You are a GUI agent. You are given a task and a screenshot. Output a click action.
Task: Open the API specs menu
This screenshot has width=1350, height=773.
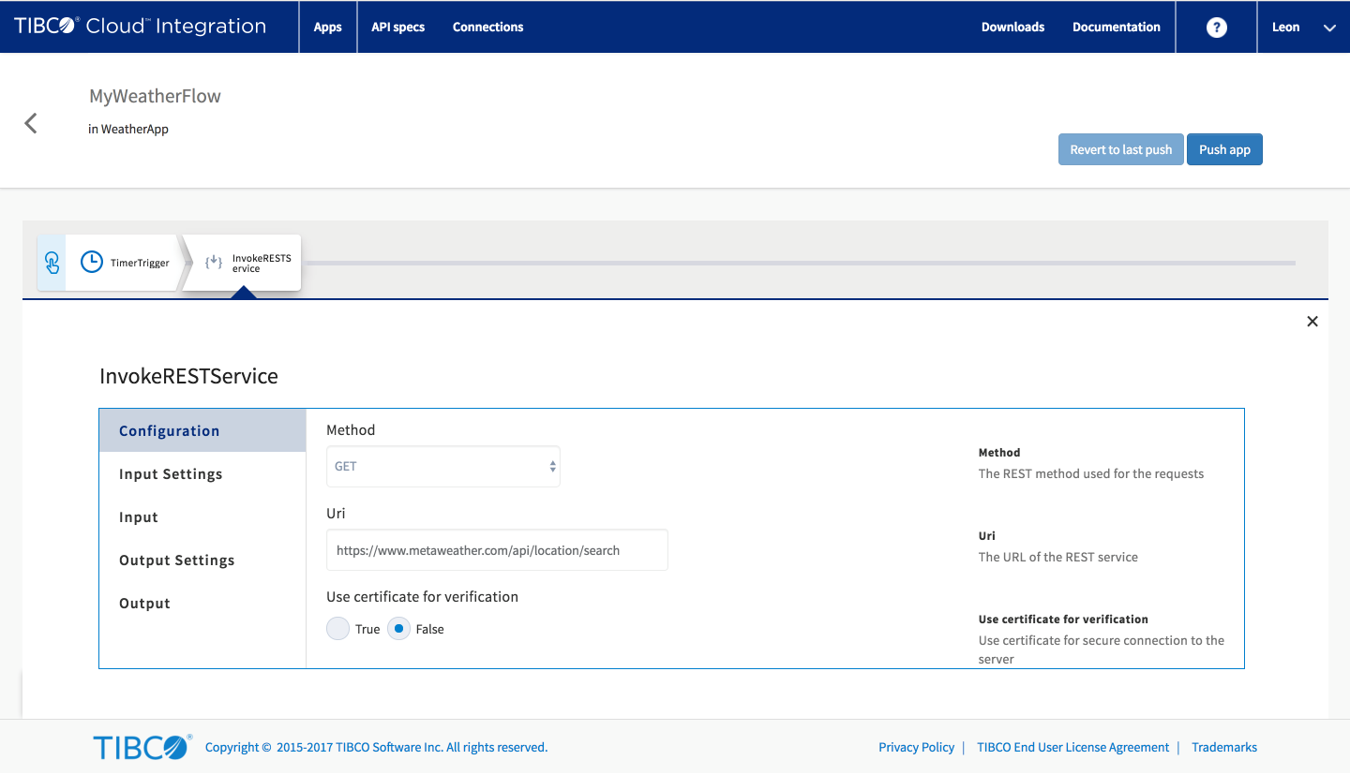coord(398,27)
